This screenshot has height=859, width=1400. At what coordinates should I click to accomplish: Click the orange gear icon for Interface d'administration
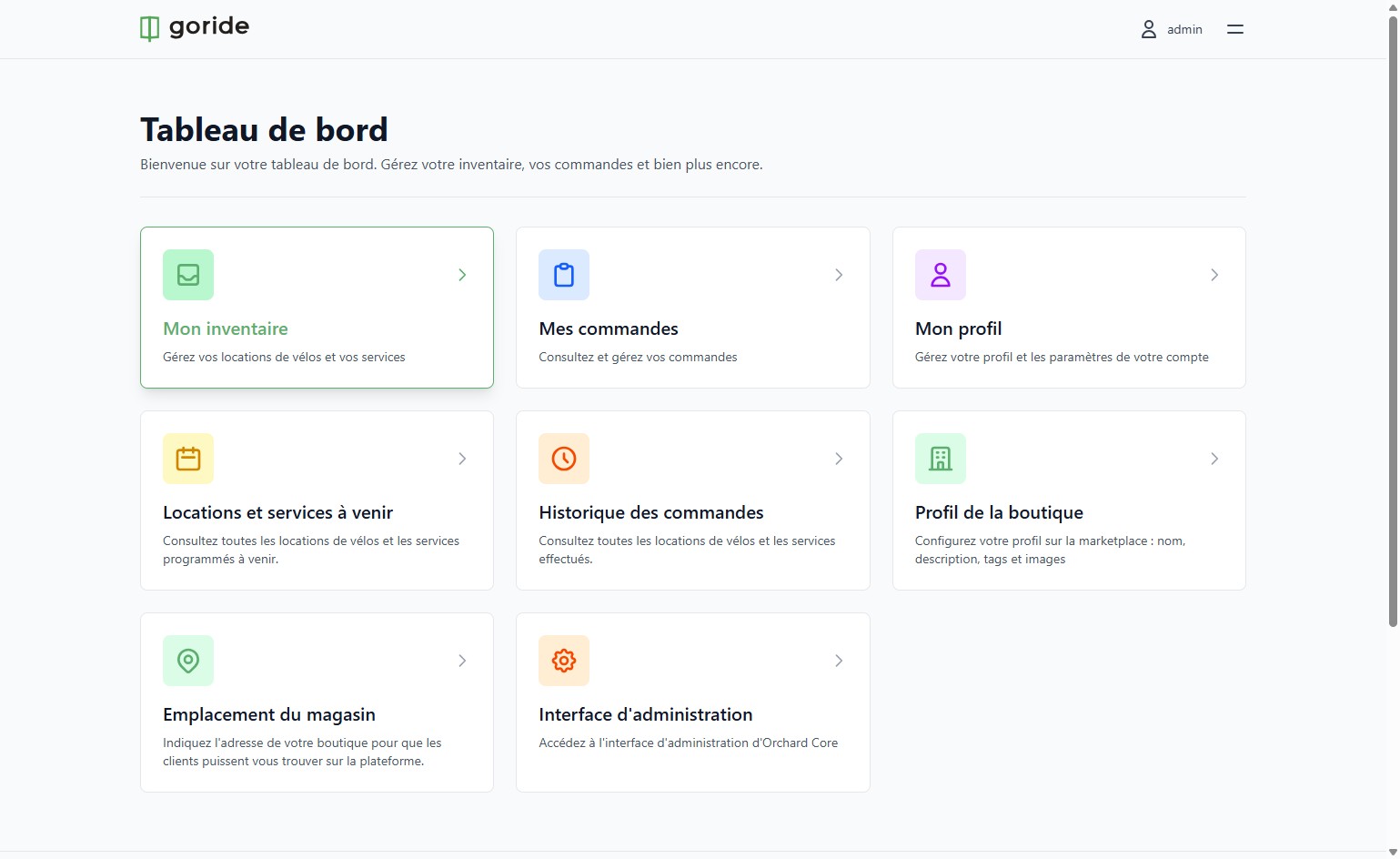[564, 661]
